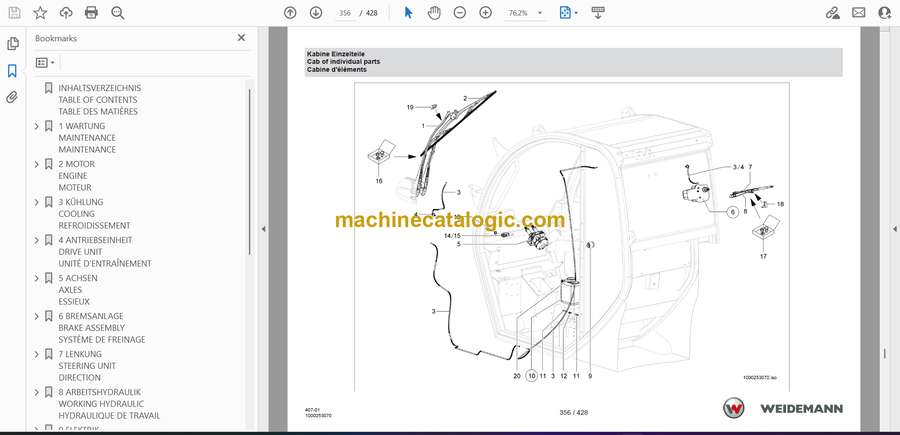Image resolution: width=900 pixels, height=435 pixels.
Task: Go to next page arrow
Action: pos(316,13)
